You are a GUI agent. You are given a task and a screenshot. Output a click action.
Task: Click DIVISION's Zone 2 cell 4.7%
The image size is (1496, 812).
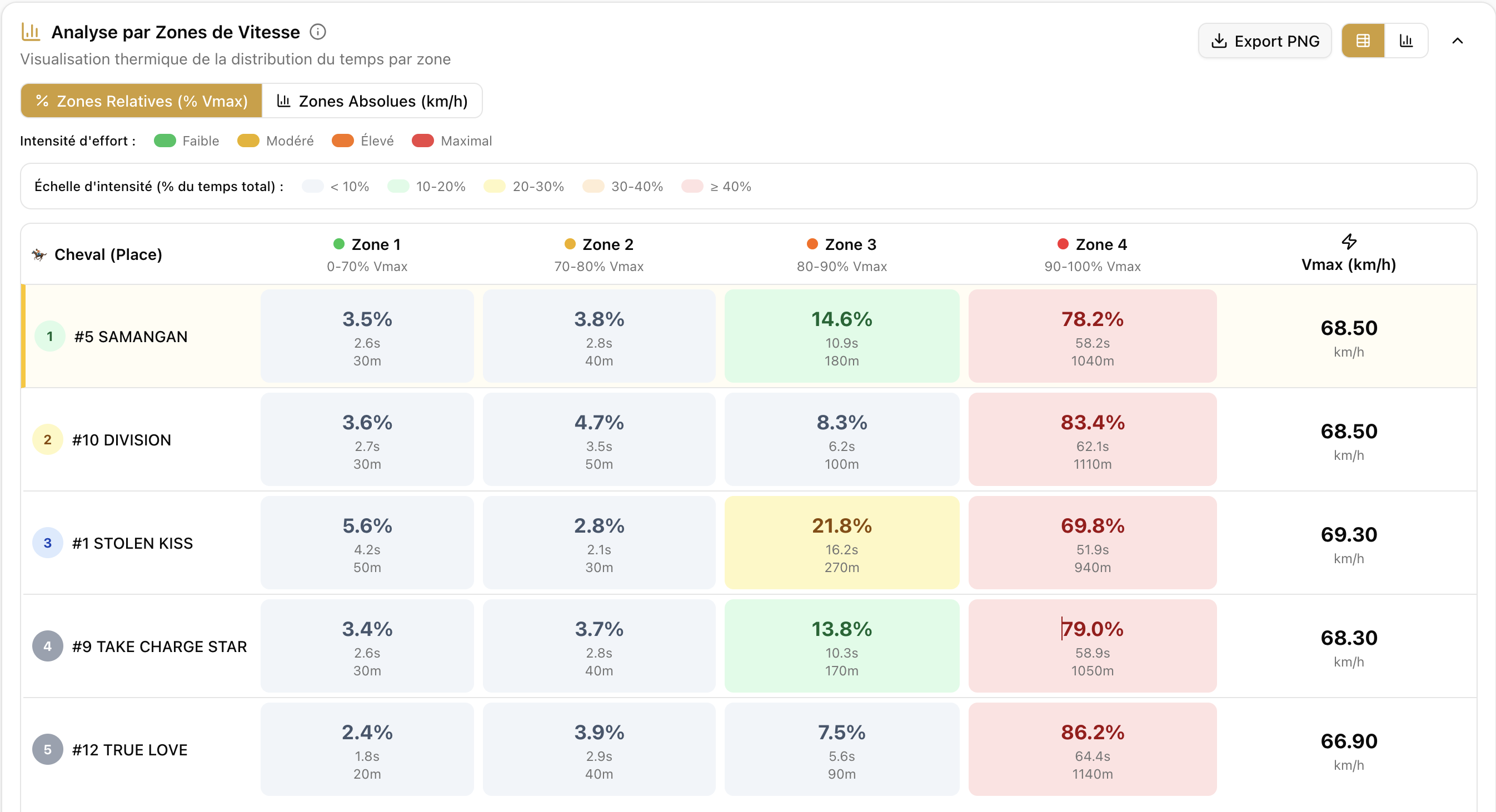coord(599,439)
